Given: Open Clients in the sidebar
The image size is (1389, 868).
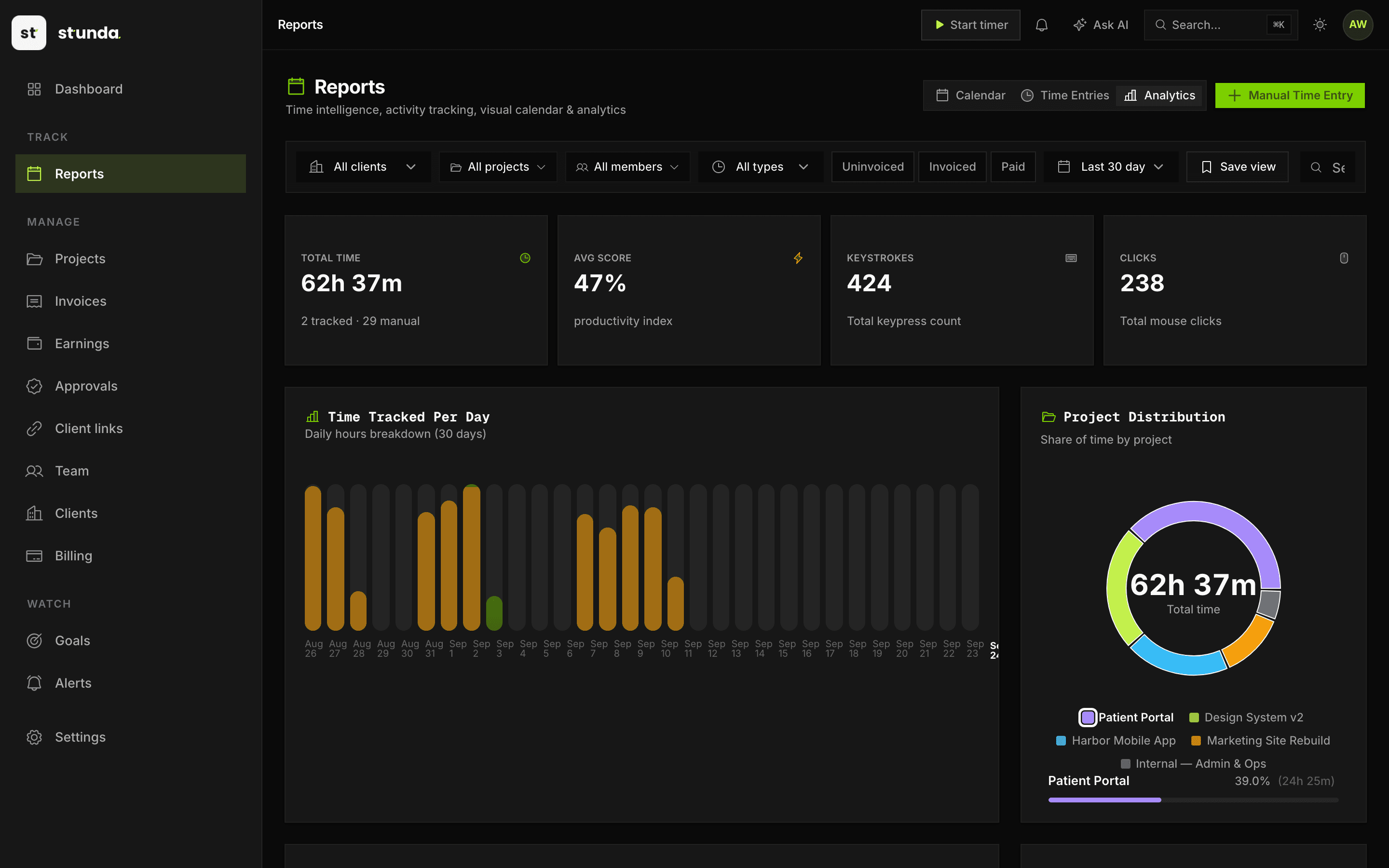Looking at the screenshot, I should (x=130, y=514).
